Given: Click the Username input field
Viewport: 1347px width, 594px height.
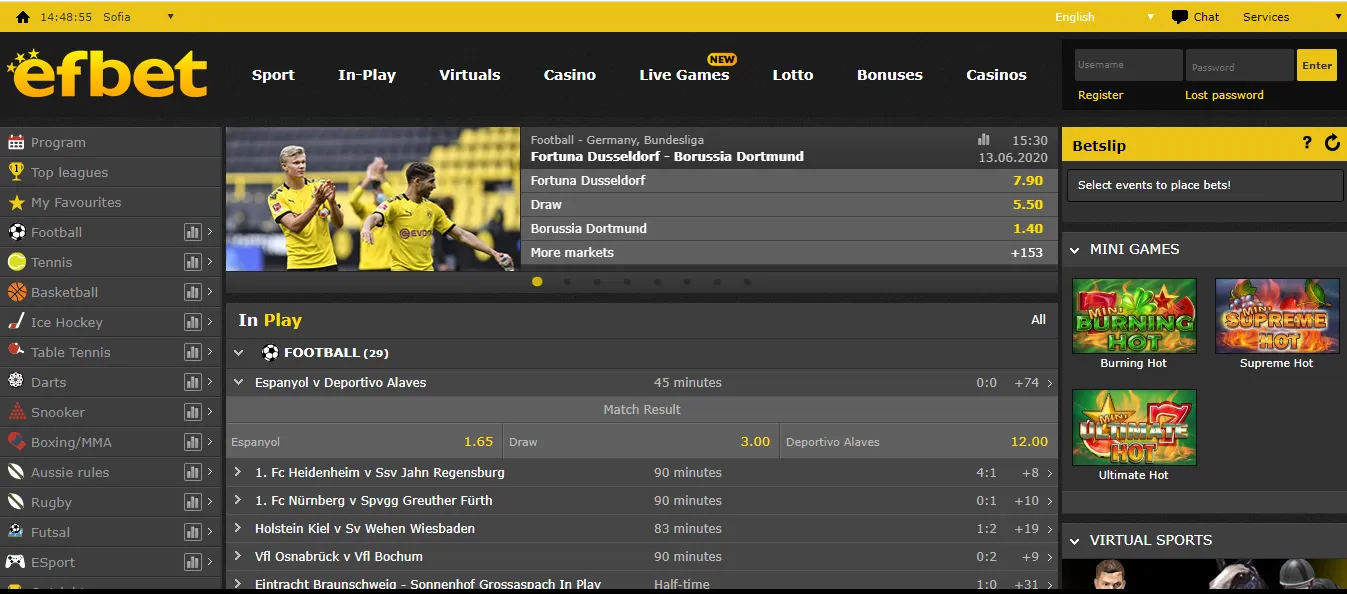Looking at the screenshot, I should 1128,66.
